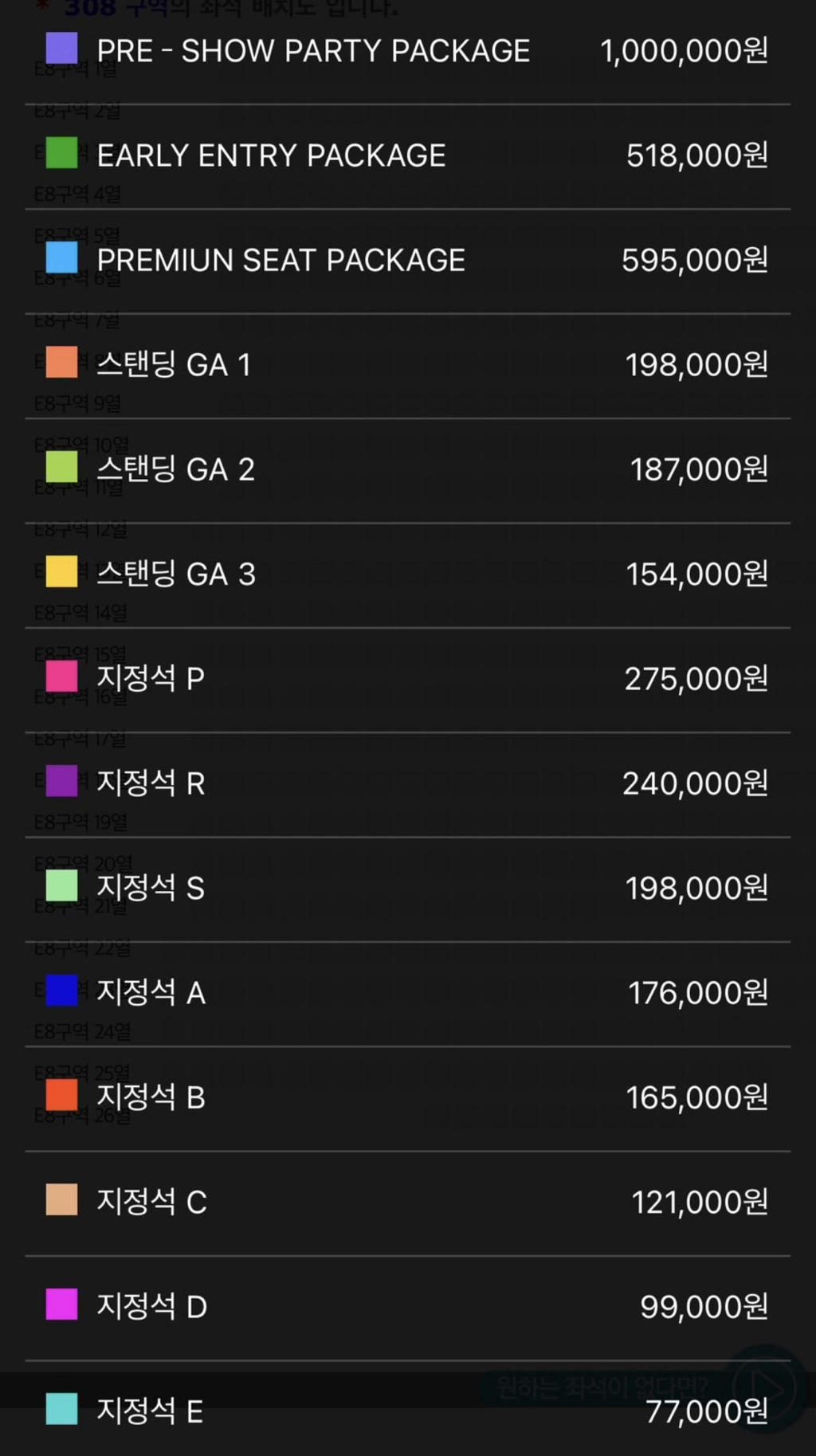Open the PREMIUN SEAT PACKAGE option
This screenshot has width=816, height=1456.
280,261
